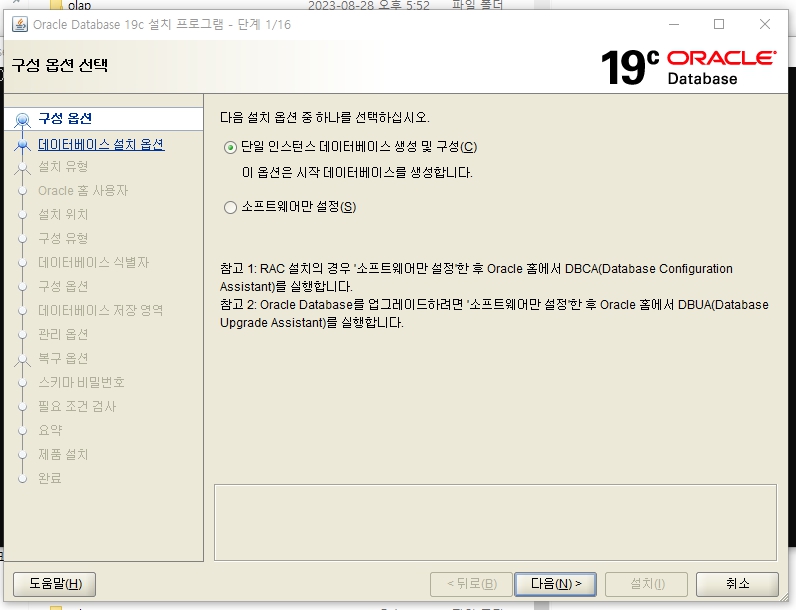Viewport: 796px width, 610px height.
Task: Click the '데이터베이스 저장 영역' step
Action: [101, 310]
